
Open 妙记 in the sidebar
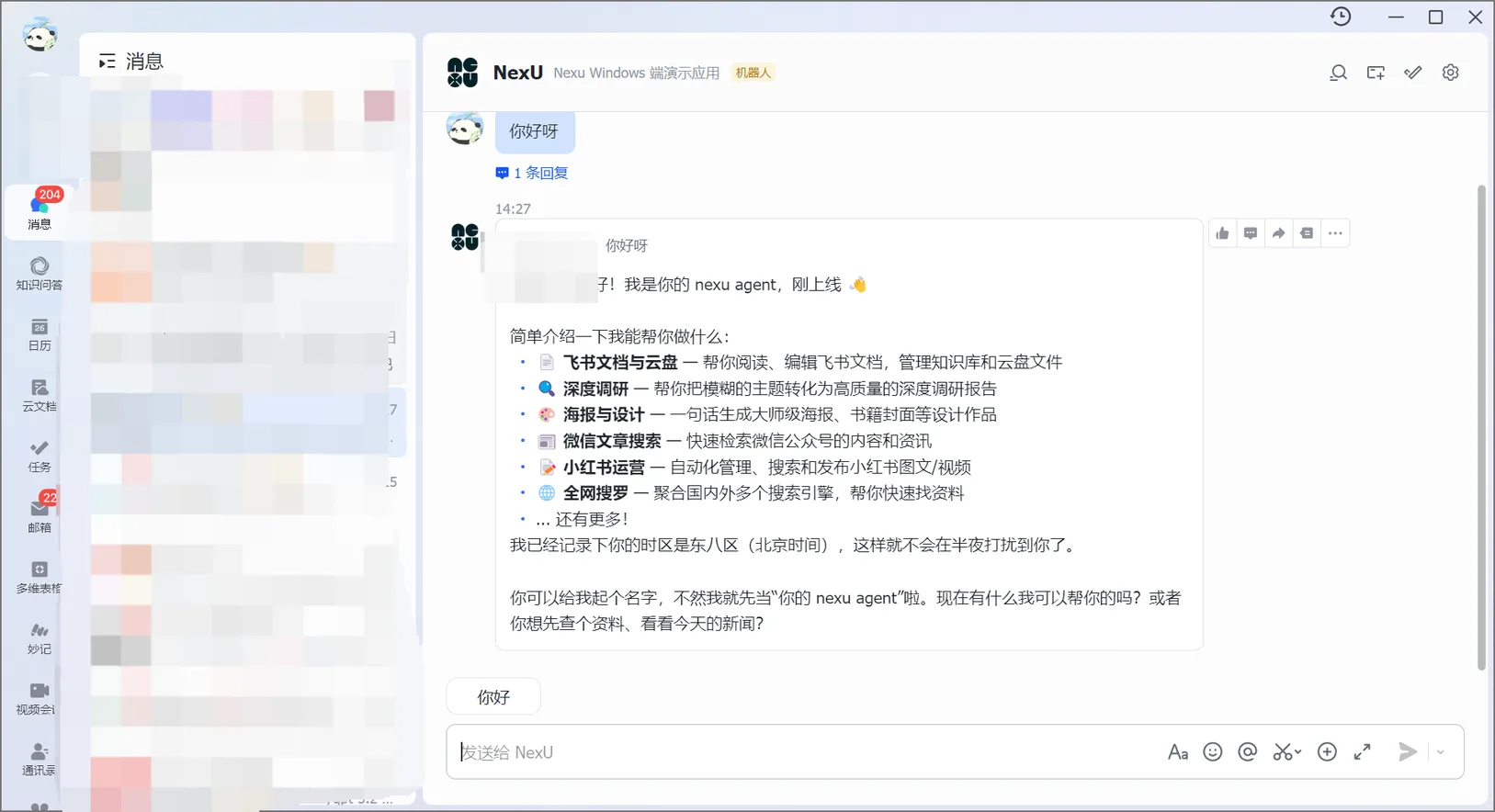coord(40,637)
